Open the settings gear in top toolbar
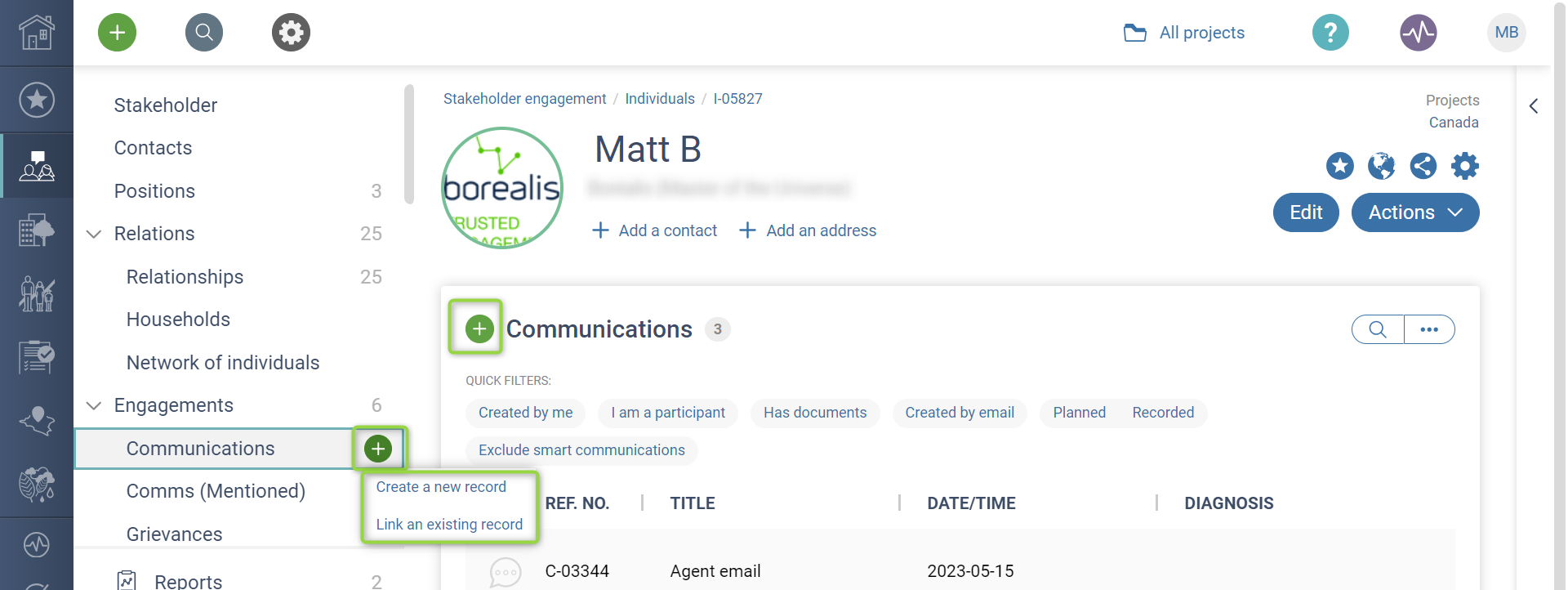This screenshot has width=1568, height=590. pos(291,32)
